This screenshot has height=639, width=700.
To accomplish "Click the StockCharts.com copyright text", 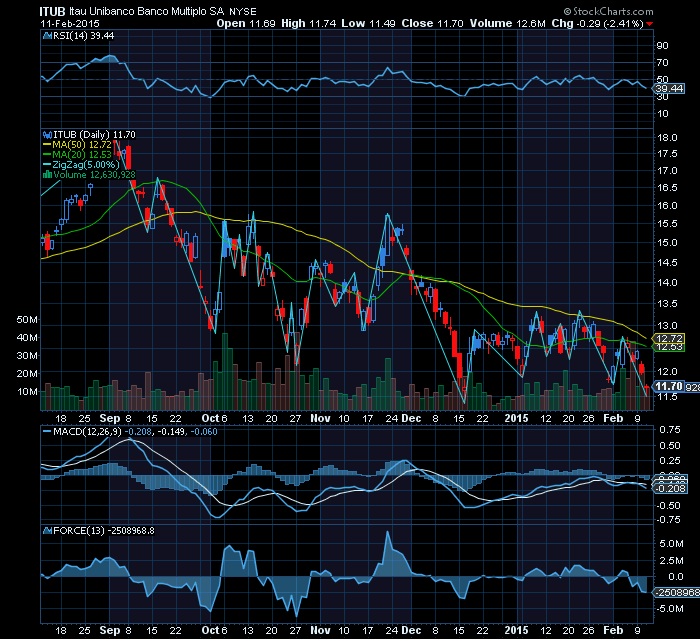I will (x=608, y=11).
